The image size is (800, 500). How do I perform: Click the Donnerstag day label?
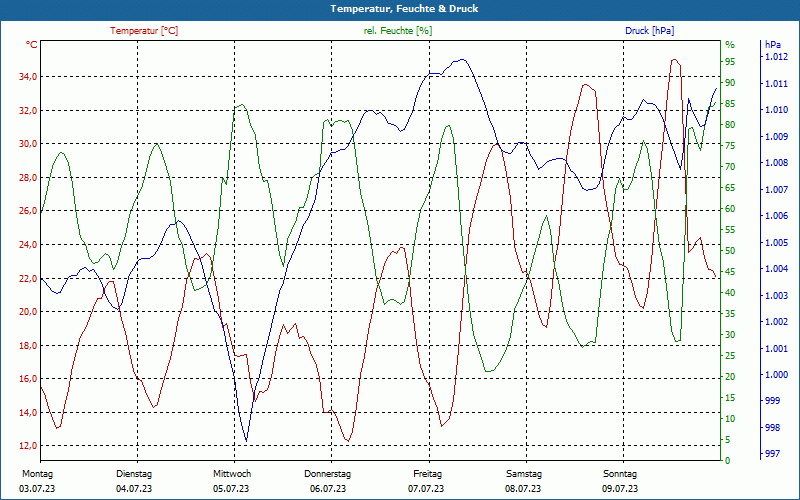[x=328, y=474]
